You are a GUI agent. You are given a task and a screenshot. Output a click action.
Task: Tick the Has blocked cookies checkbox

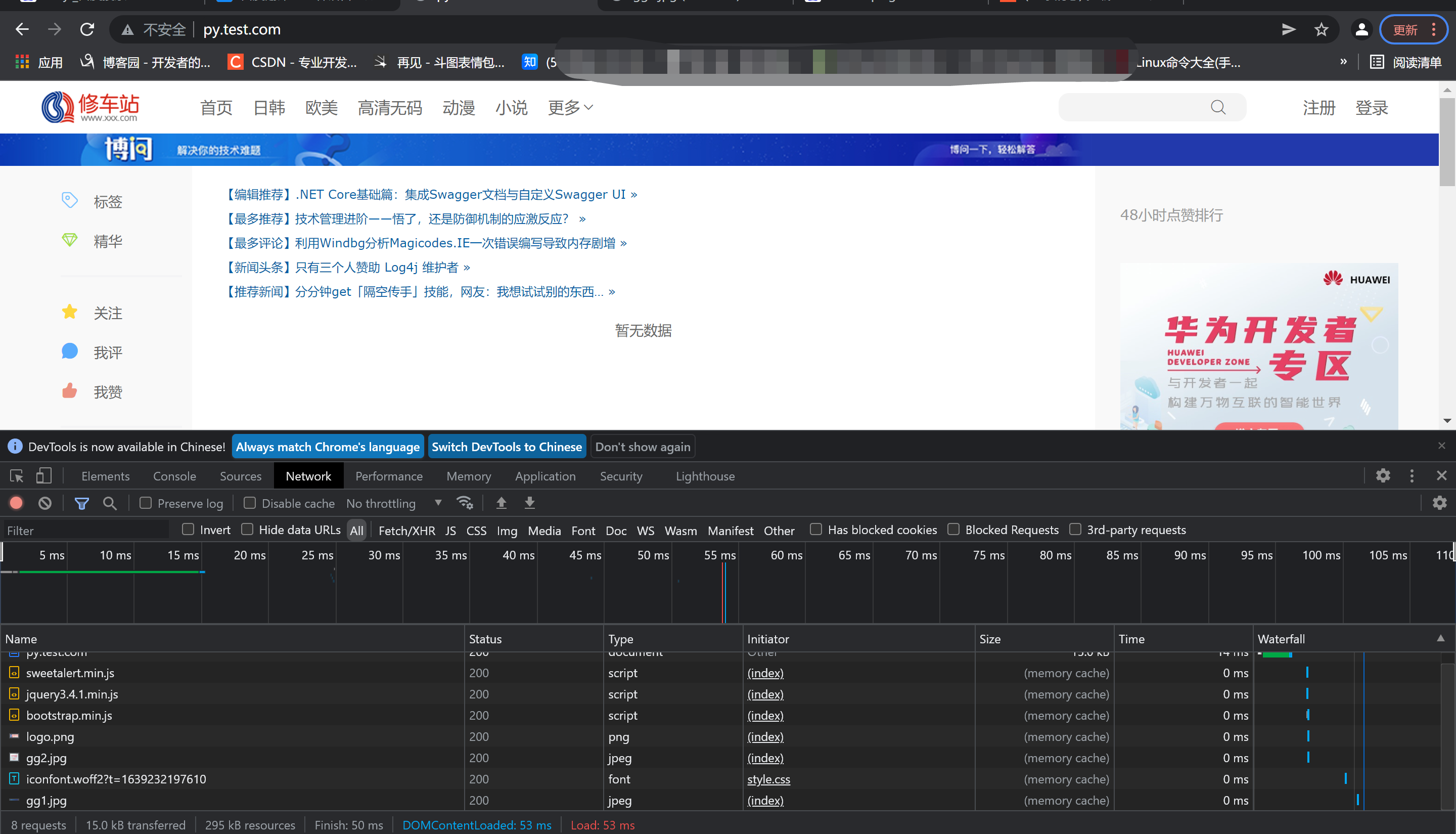816,529
